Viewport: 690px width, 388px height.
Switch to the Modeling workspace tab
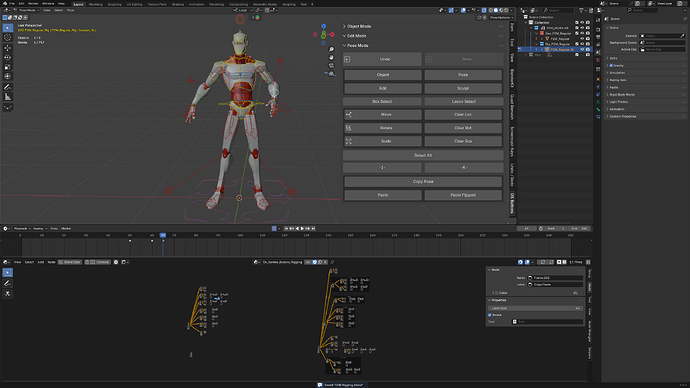[x=95, y=4]
